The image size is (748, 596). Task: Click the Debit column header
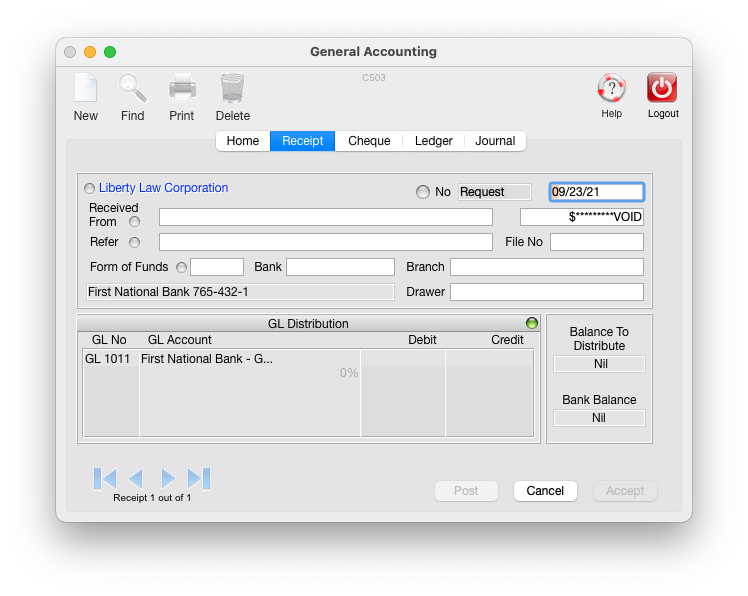point(422,340)
